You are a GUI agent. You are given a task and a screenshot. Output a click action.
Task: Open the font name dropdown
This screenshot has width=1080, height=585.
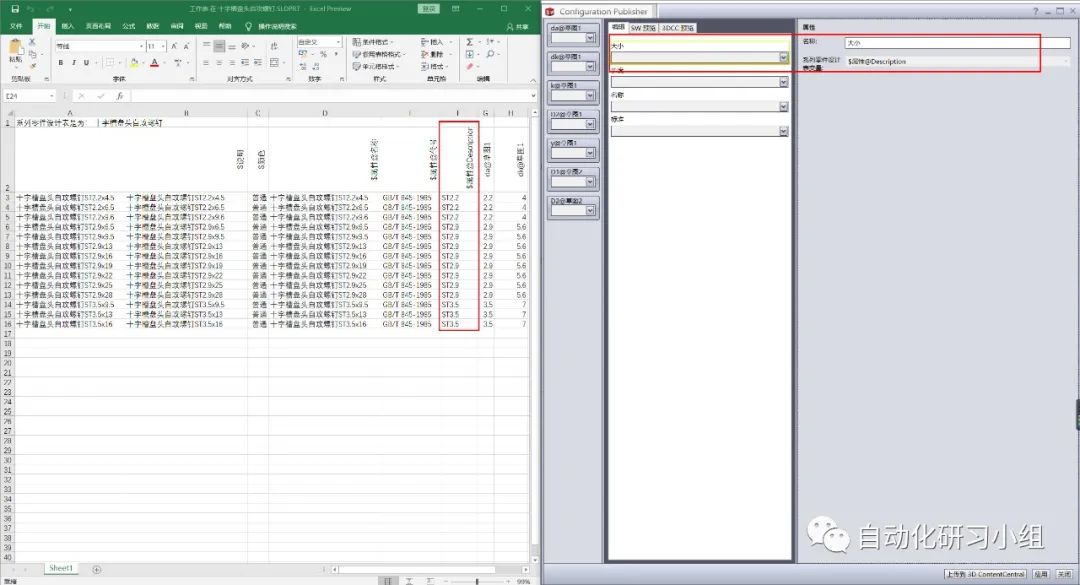pyautogui.click(x=141, y=46)
